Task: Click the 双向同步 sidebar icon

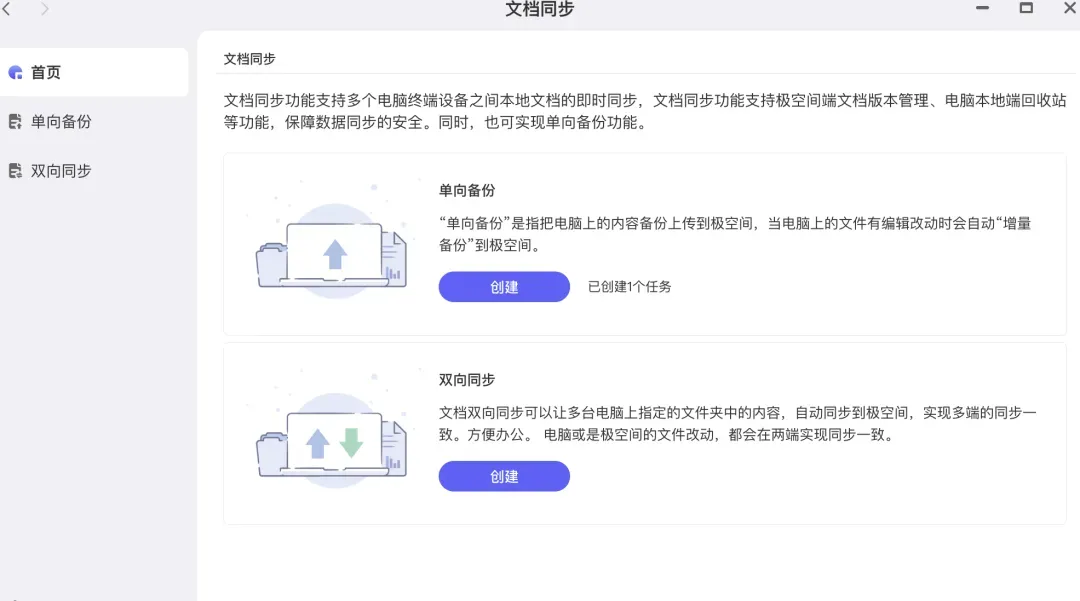Action: pyautogui.click(x=15, y=171)
